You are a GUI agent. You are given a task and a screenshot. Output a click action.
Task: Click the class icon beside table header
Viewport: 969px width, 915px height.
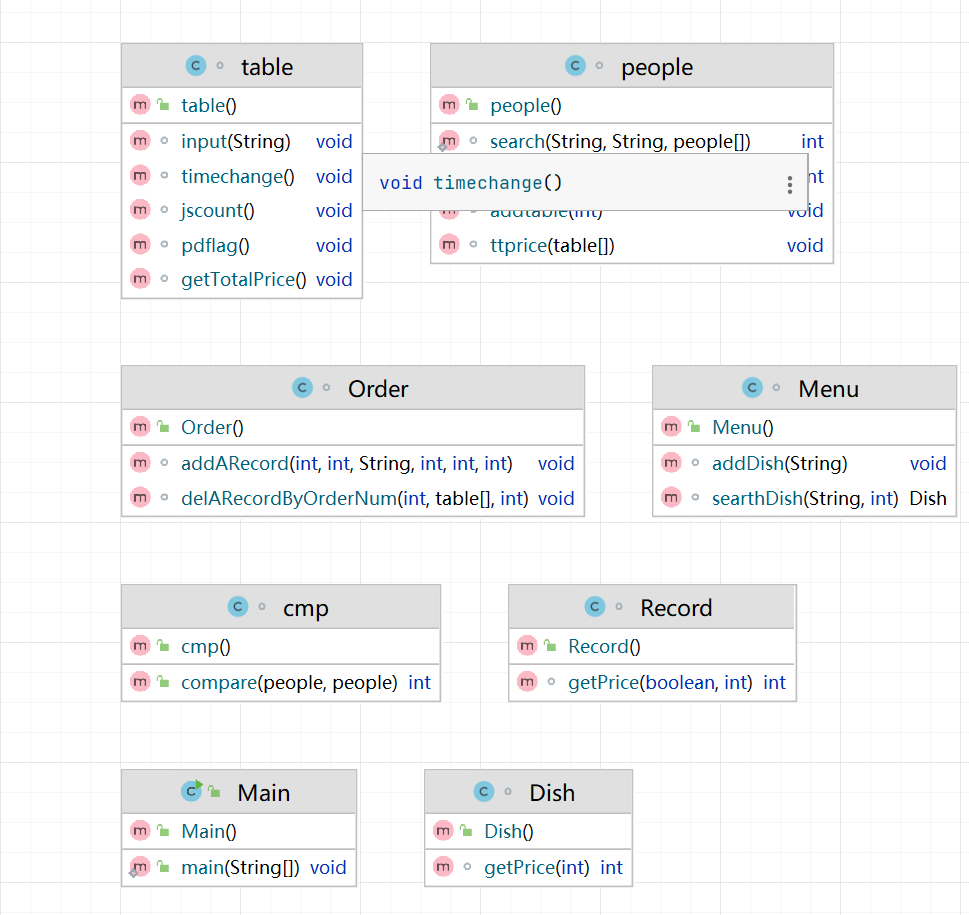tap(196, 67)
